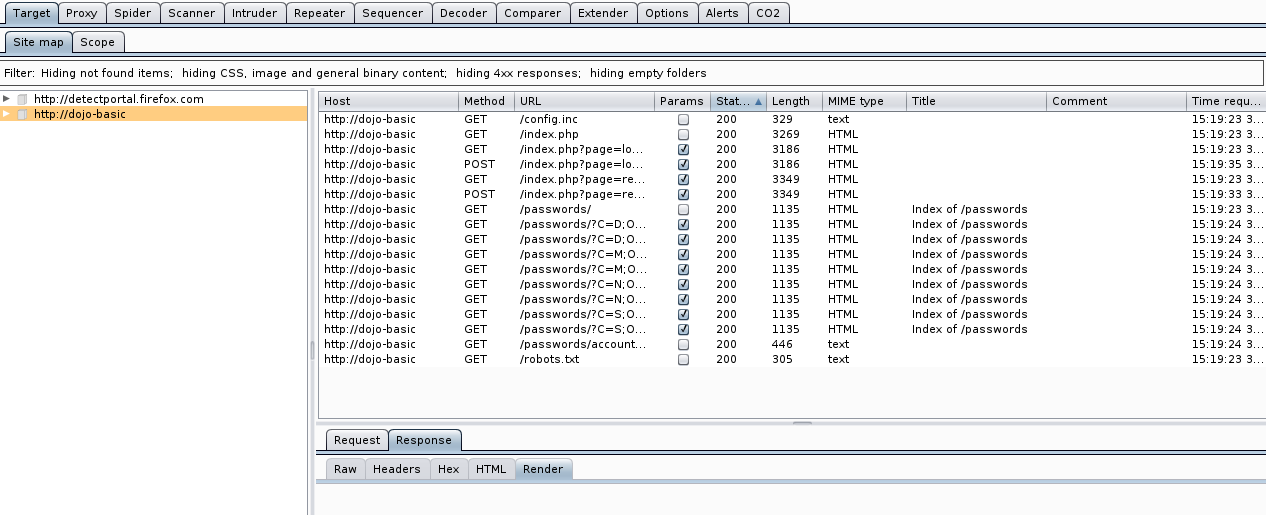Expand the dojo-basic tree node
The width and height of the screenshot is (1266, 515).
coord(7,114)
